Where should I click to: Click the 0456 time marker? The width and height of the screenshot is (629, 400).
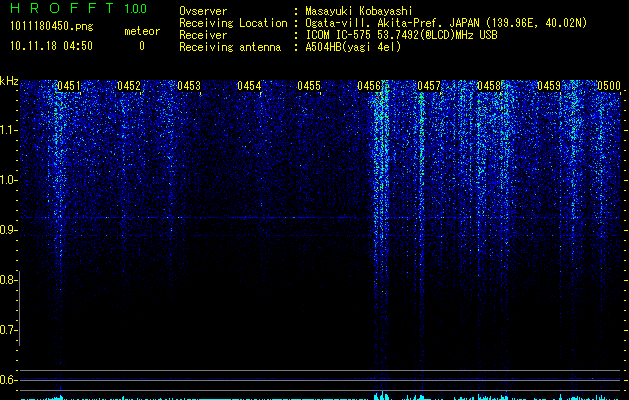369,86
